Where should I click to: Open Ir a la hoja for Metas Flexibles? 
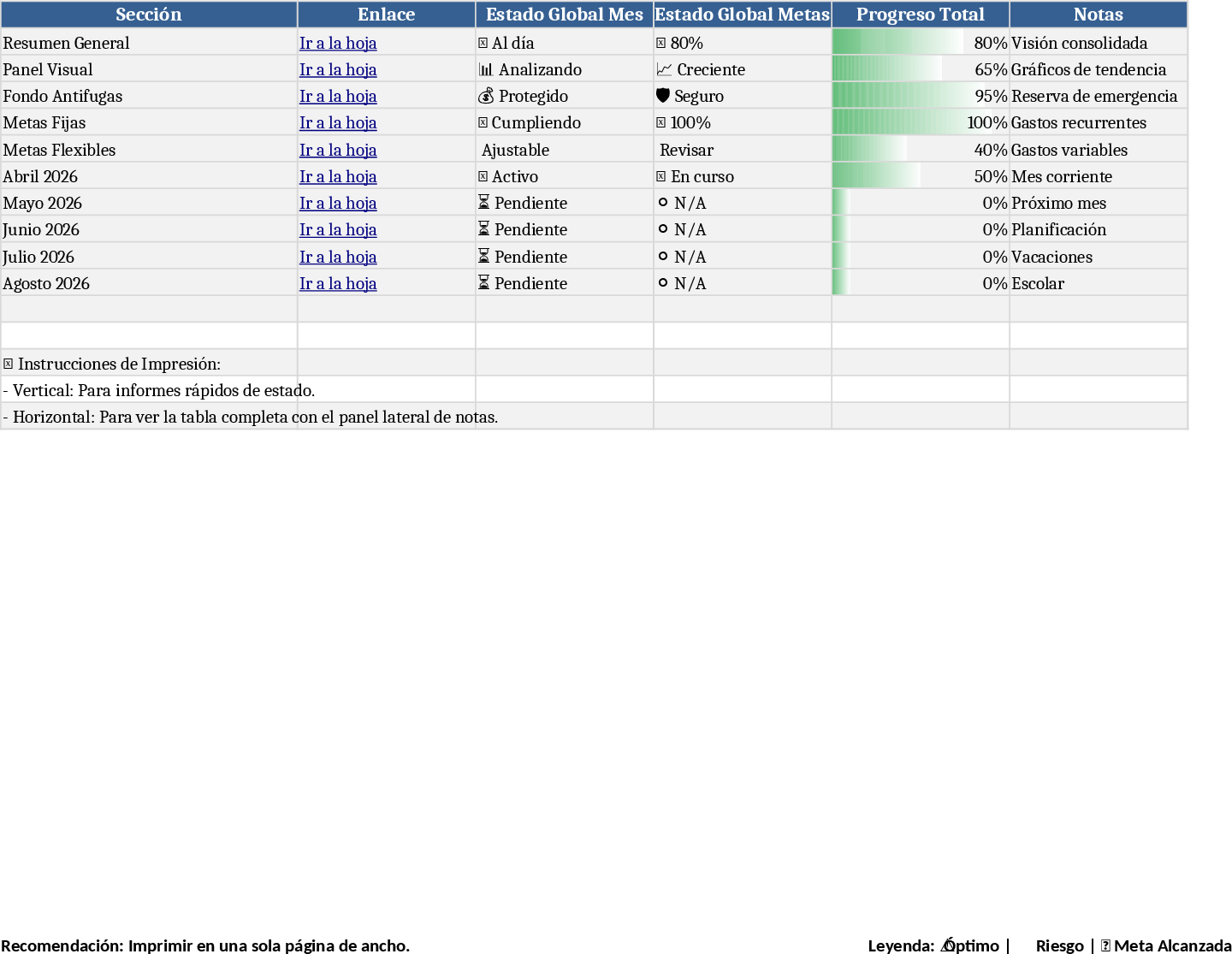[338, 150]
